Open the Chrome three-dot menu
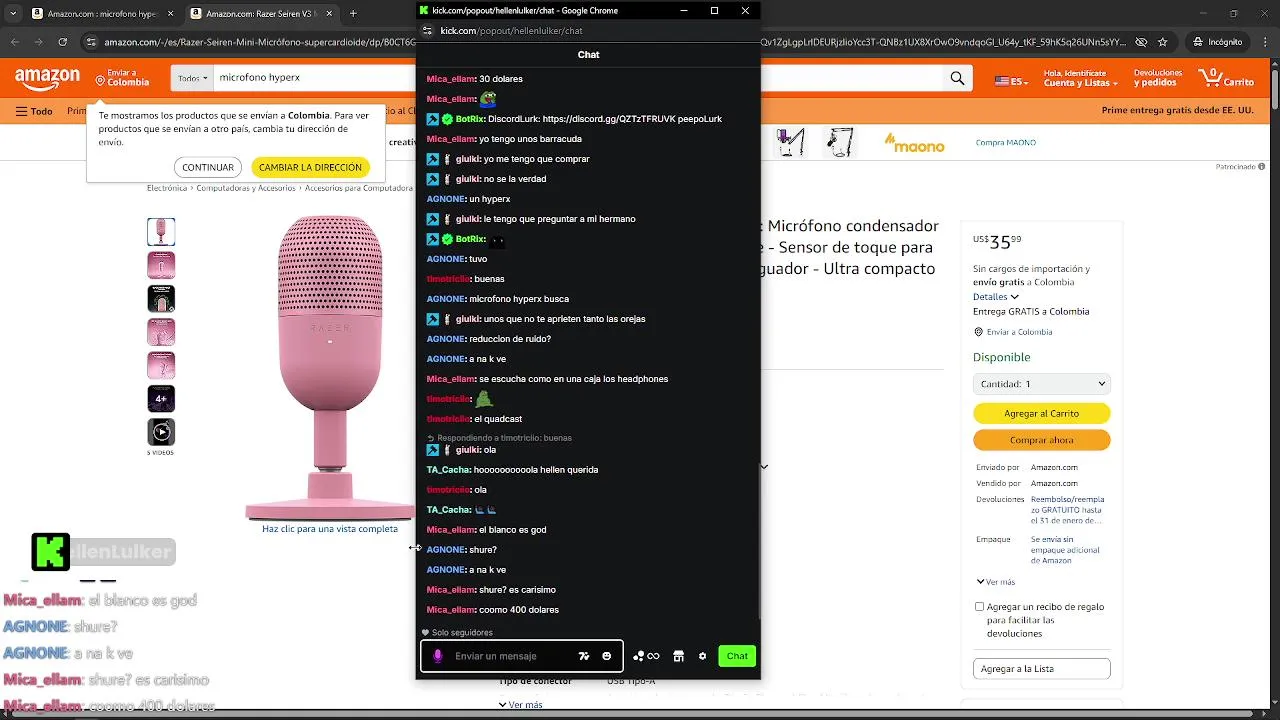1280x720 pixels. [x=1266, y=42]
